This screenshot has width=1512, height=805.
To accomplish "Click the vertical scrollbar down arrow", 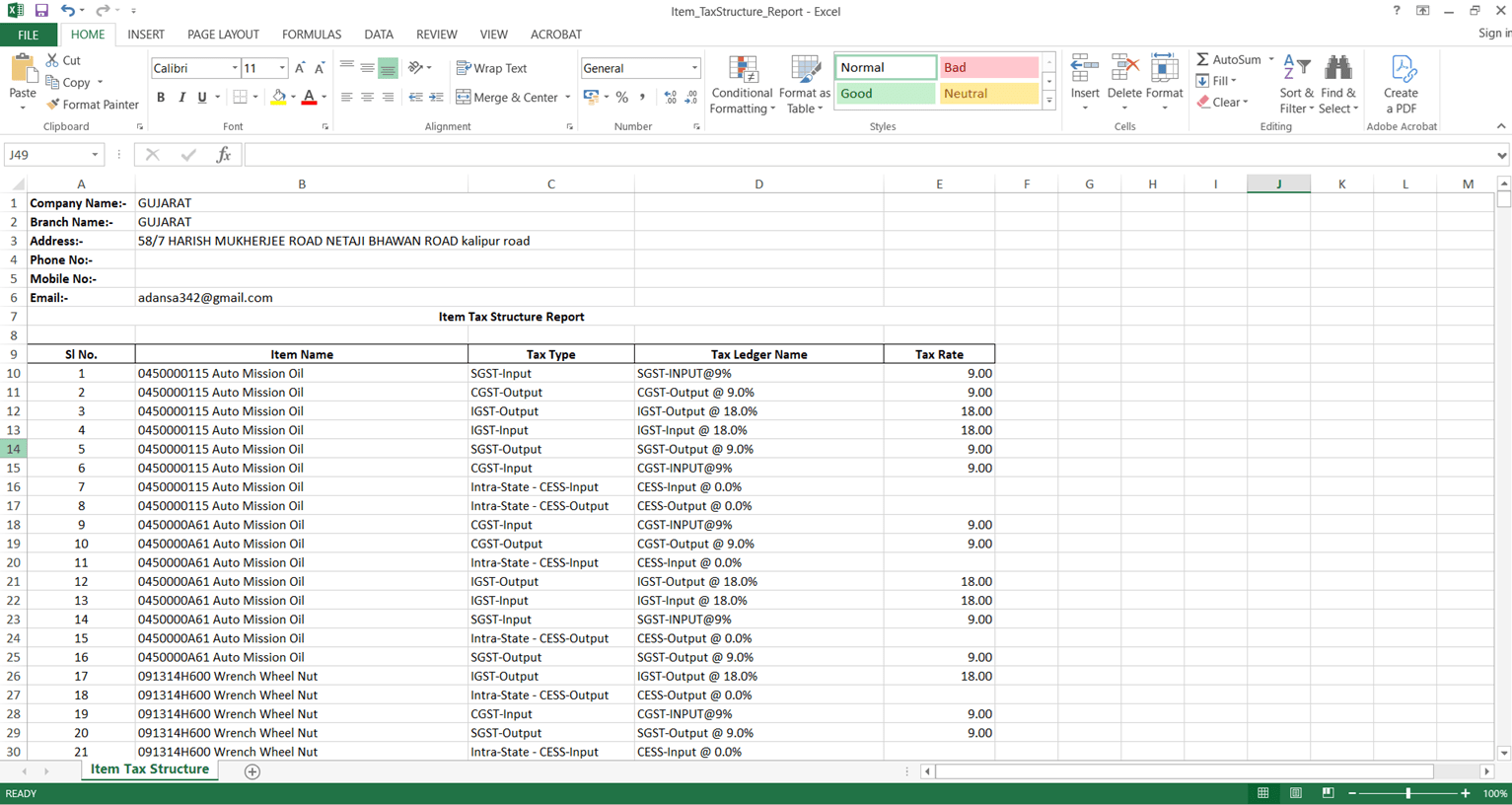I will click(x=1503, y=753).
